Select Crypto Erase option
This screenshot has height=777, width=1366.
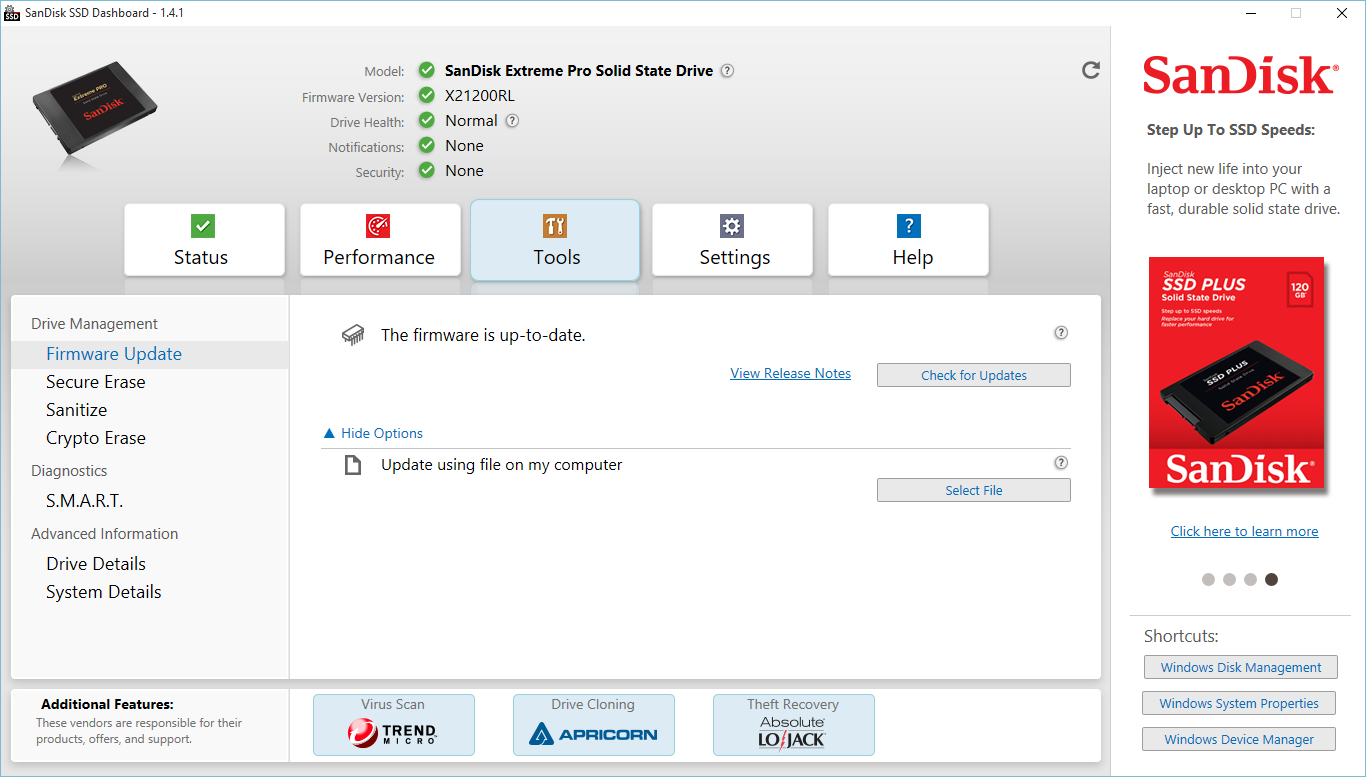click(95, 438)
